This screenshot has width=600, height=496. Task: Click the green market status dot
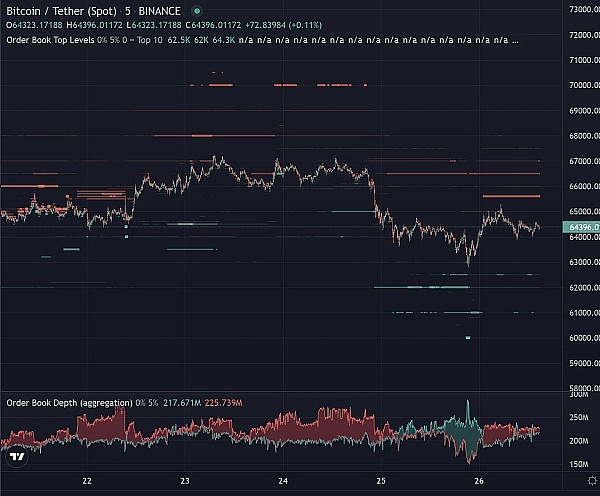pos(197,11)
